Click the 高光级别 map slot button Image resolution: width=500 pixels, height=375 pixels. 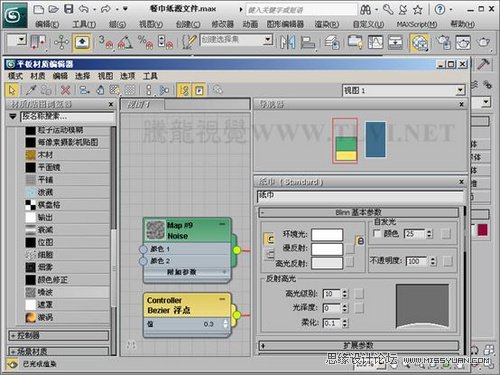tap(359, 294)
